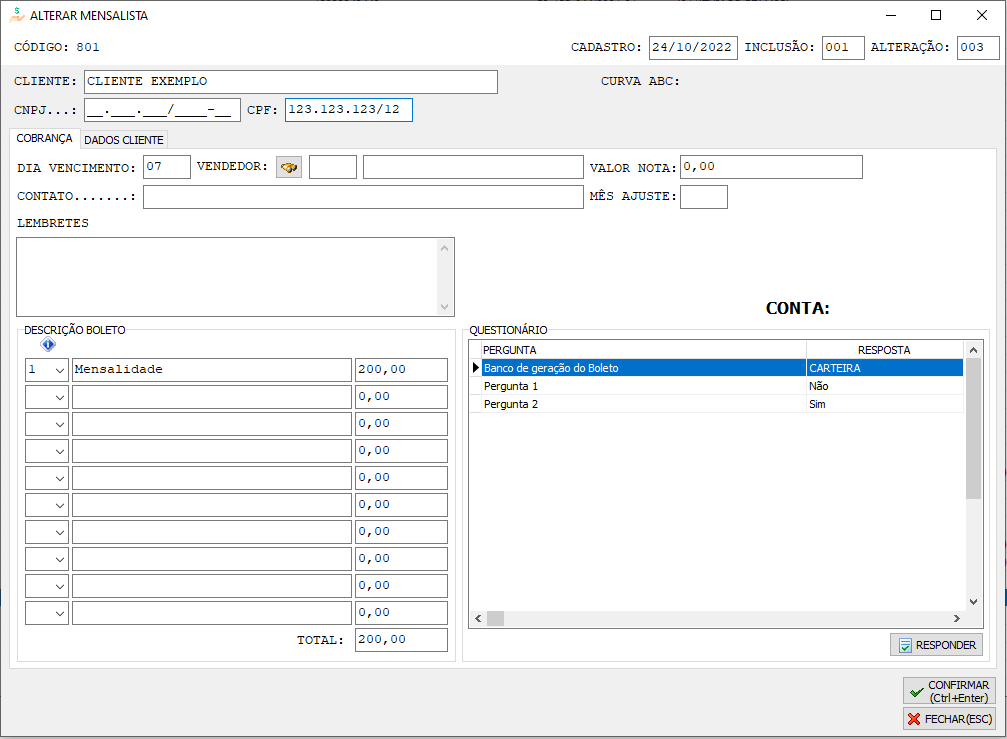Click the CONTATO field
Image resolution: width=1007 pixels, height=739 pixels.
363,197
